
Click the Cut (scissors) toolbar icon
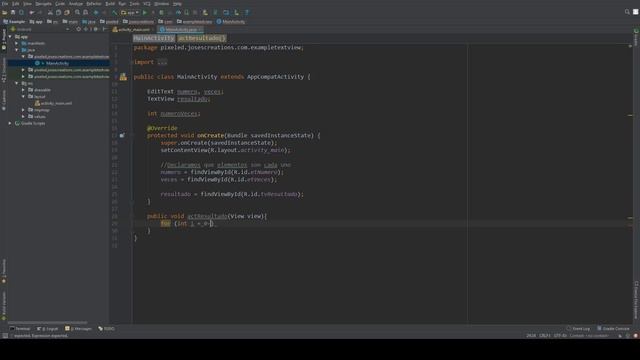coord(50,13)
